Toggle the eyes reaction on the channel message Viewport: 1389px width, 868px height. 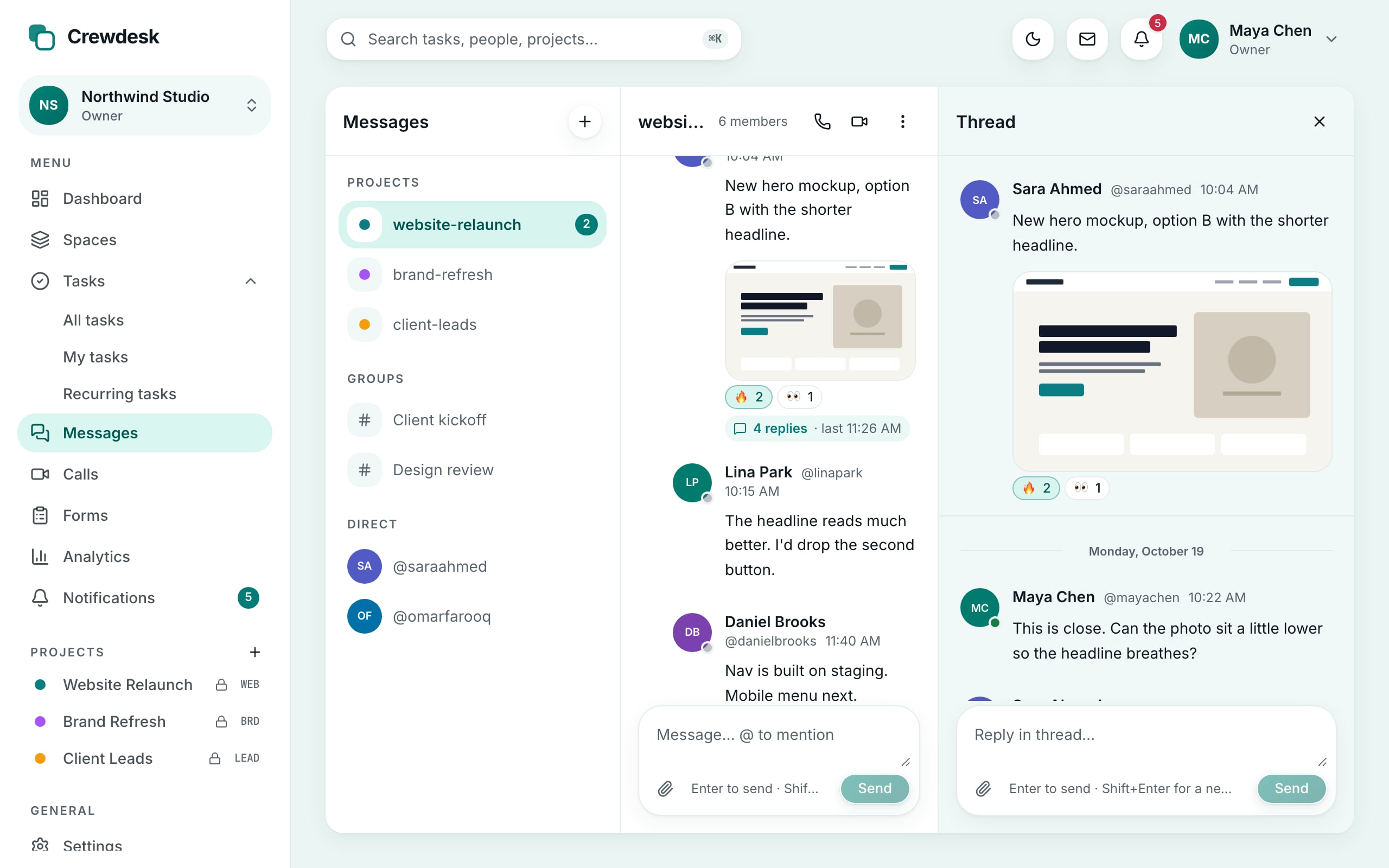click(x=800, y=397)
